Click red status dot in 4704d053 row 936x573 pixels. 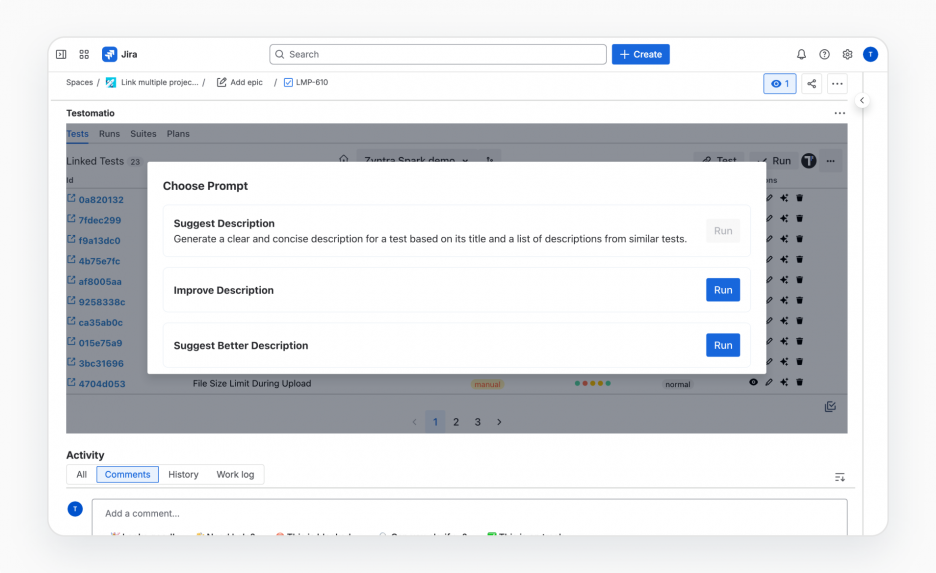(x=585, y=383)
